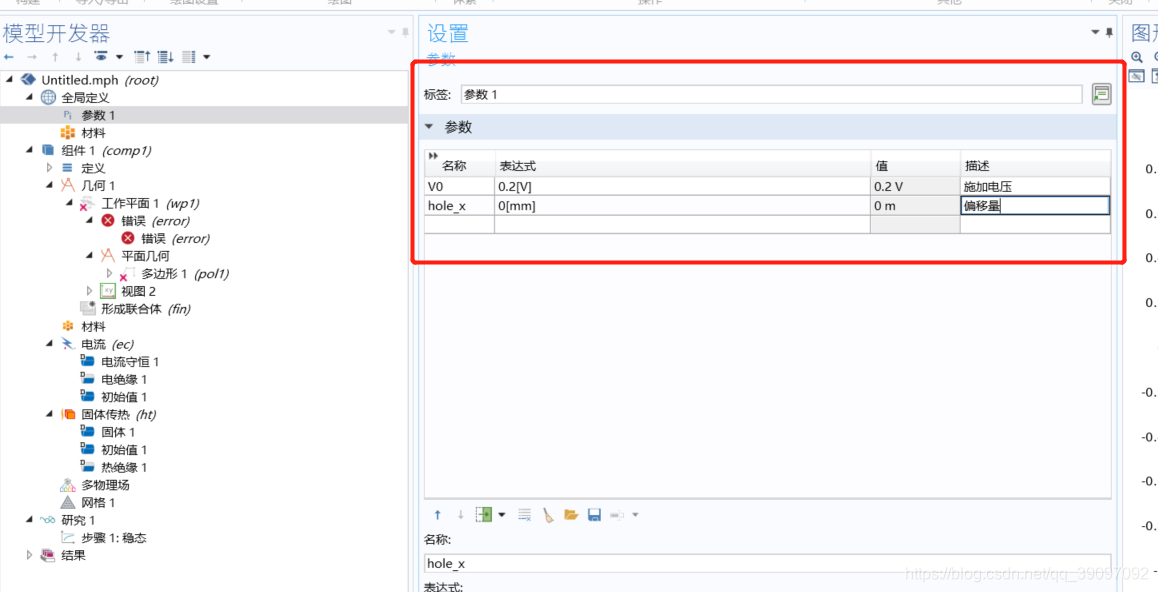This screenshot has width=1158, height=592.
Task: Click the back arrow in Model Builder toolbar
Action: 8,57
